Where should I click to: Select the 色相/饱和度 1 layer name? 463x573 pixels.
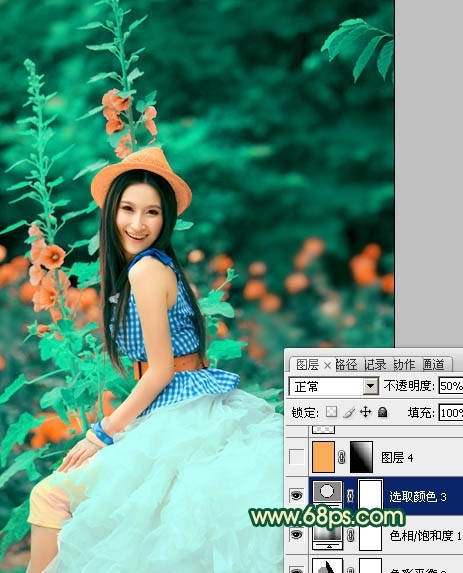click(425, 536)
